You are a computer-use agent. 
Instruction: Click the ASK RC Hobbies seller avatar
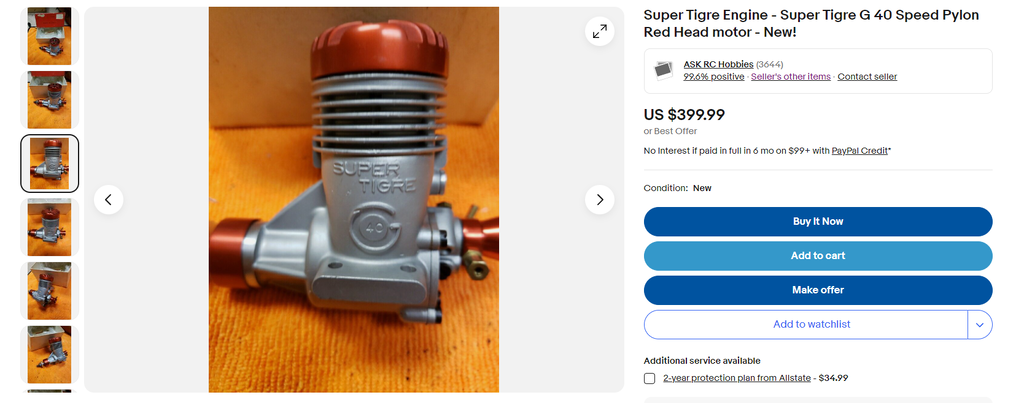pos(664,70)
